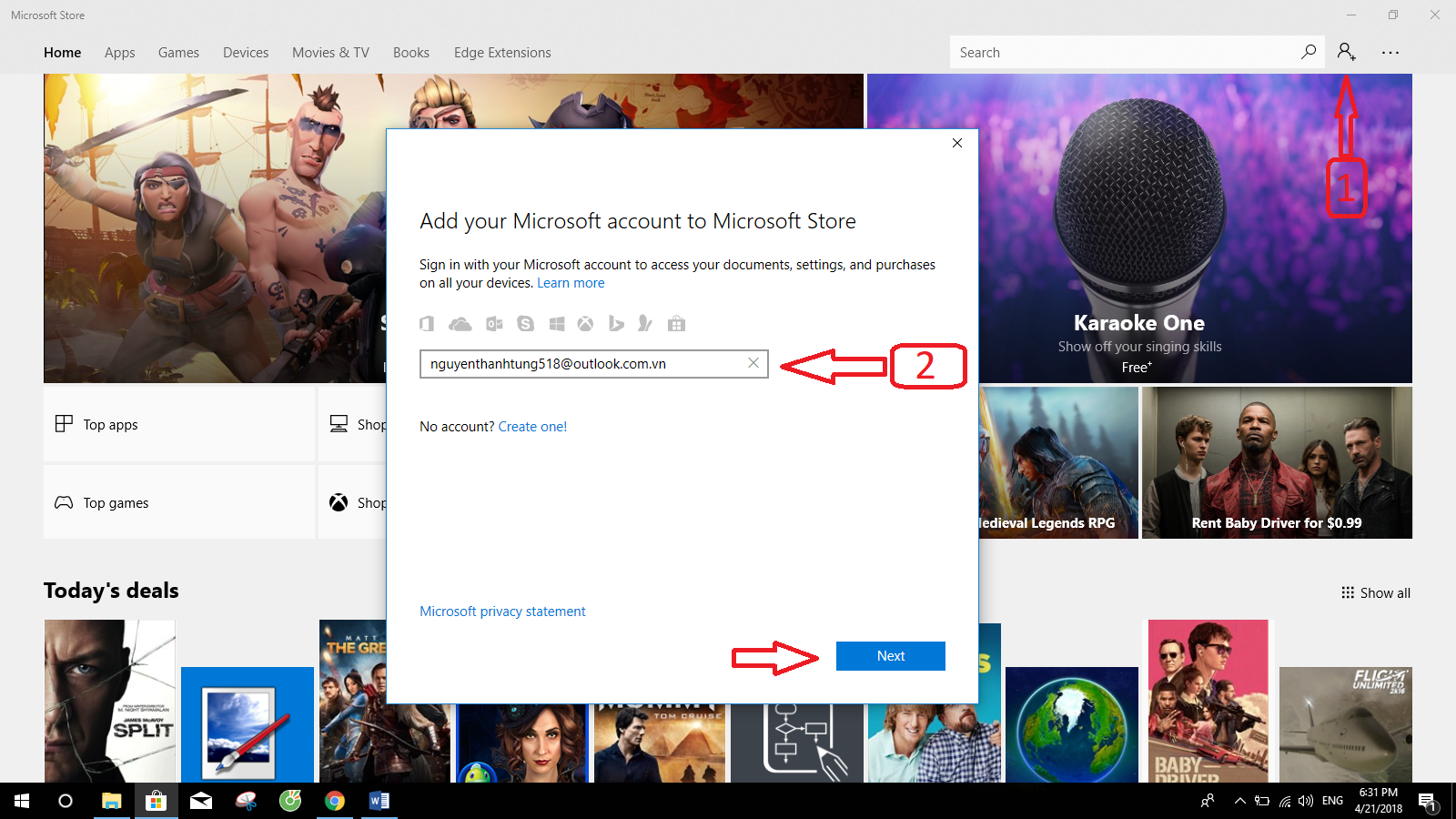Click the Bing icon in dialog

(x=616, y=324)
